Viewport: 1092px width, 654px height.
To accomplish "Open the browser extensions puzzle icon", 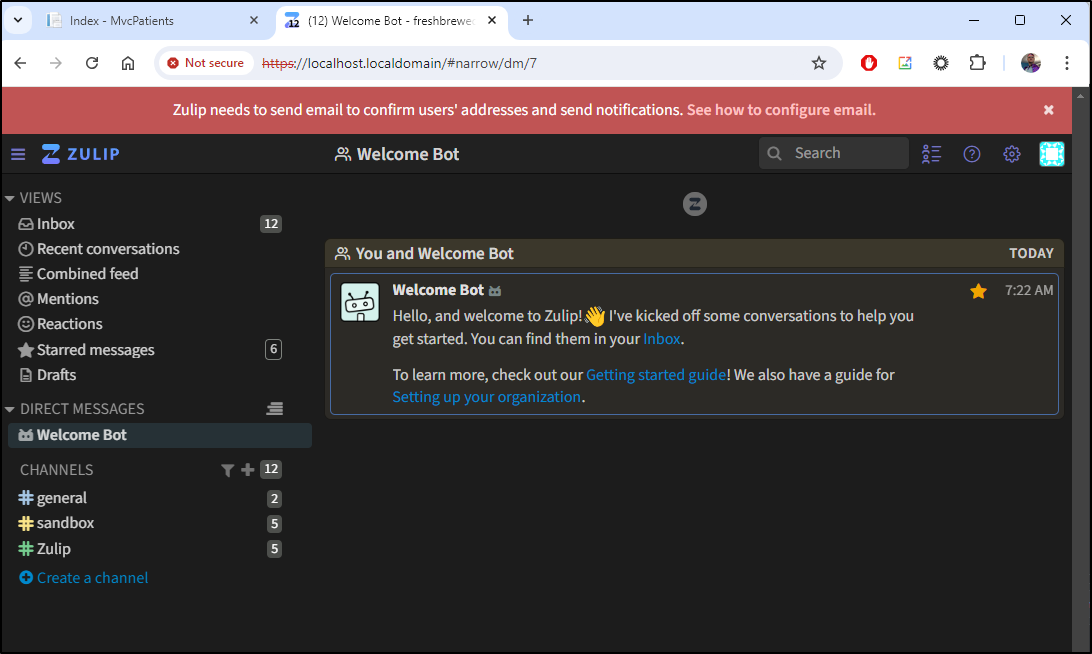I will (978, 63).
